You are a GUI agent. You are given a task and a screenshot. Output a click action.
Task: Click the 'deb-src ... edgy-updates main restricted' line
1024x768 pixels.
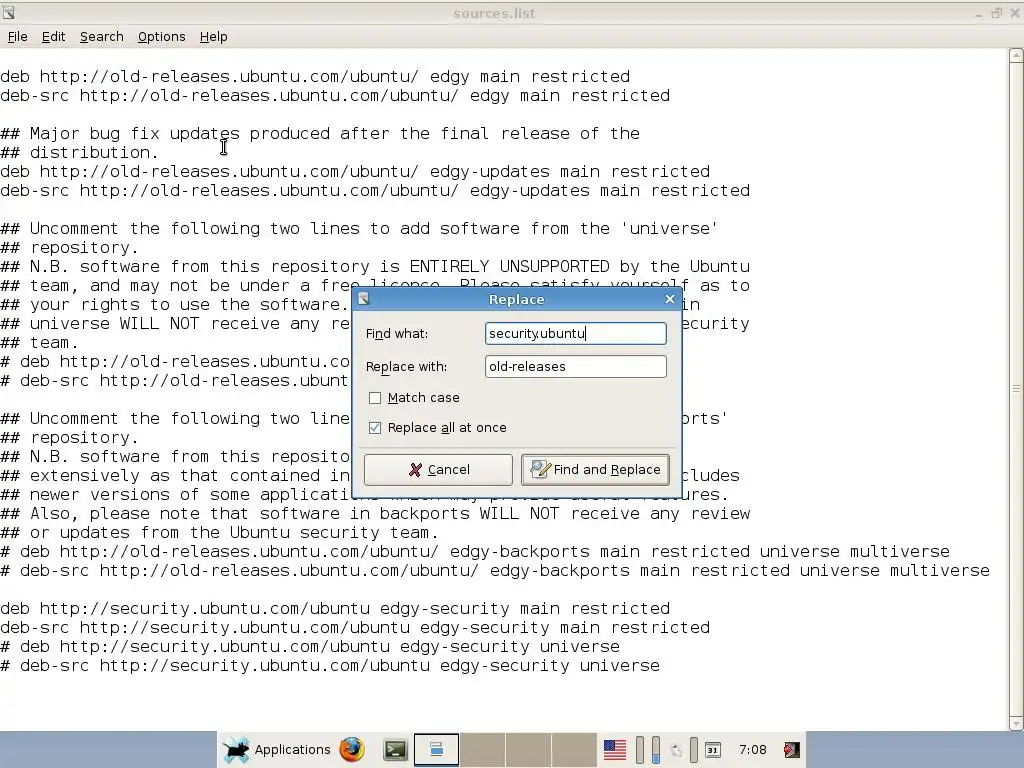tap(375, 191)
